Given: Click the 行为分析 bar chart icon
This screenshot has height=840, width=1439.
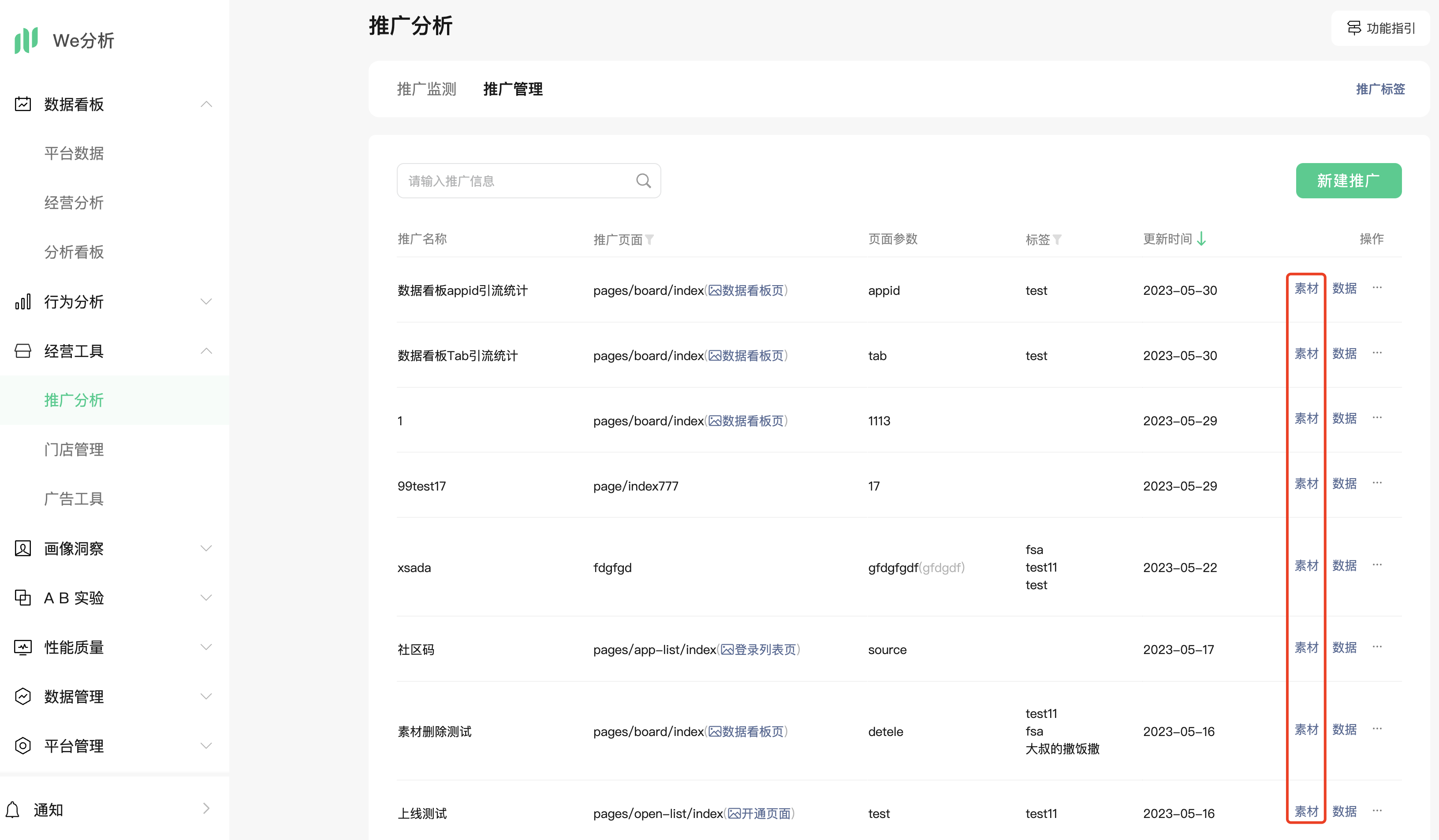Looking at the screenshot, I should [x=23, y=301].
